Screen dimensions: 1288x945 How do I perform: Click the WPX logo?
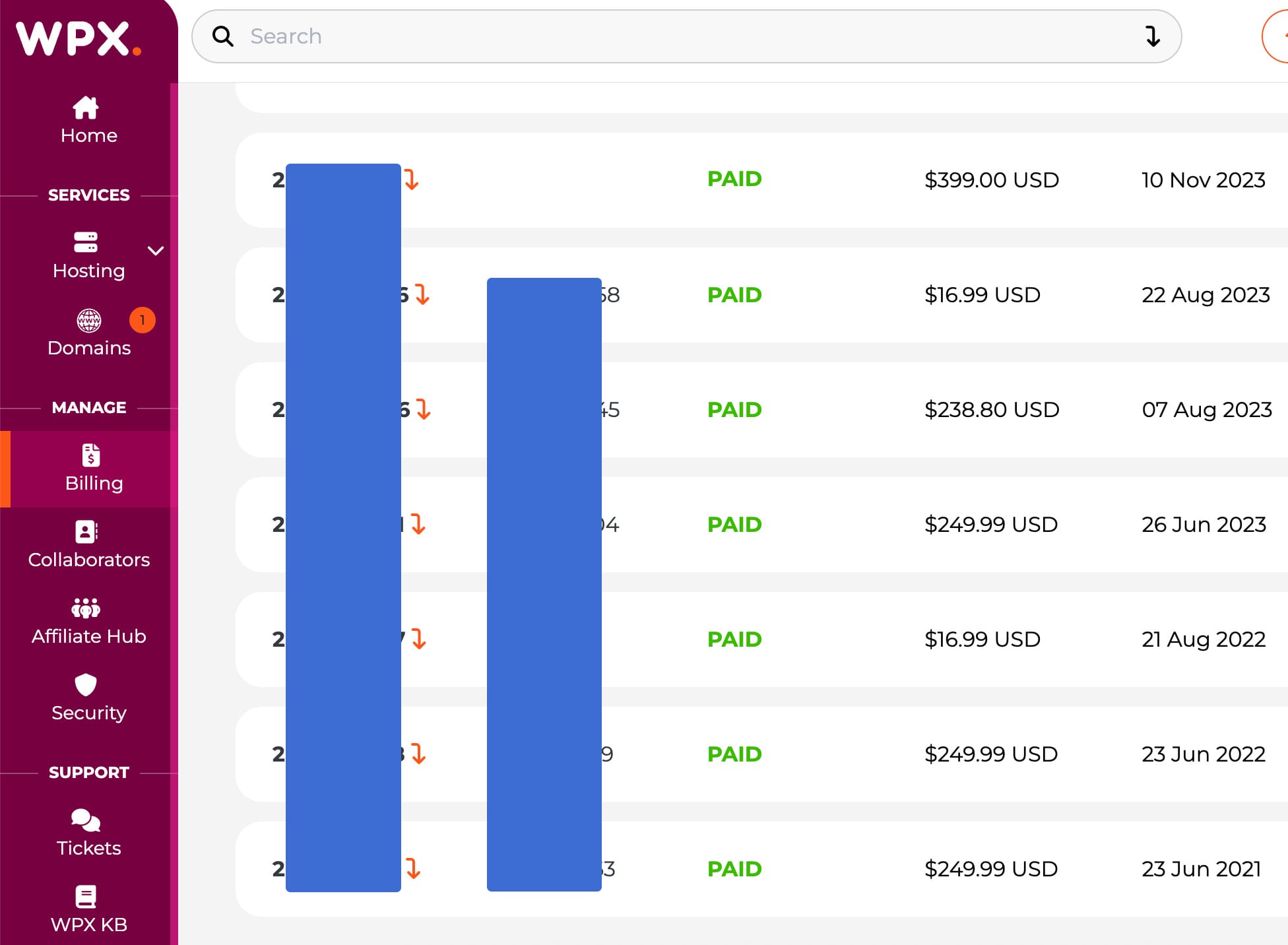tap(78, 40)
